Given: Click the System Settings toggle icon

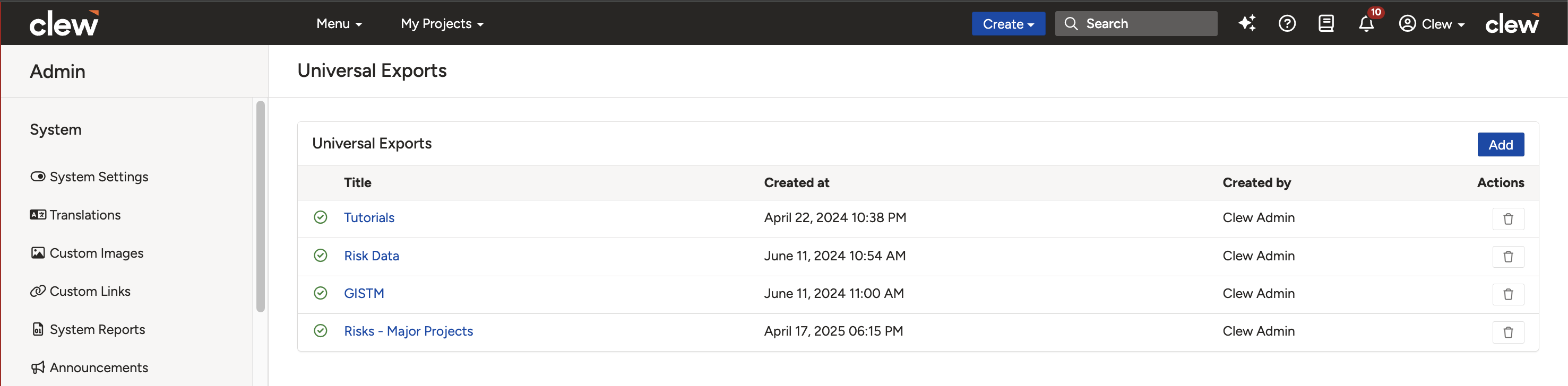Looking at the screenshot, I should (x=38, y=176).
